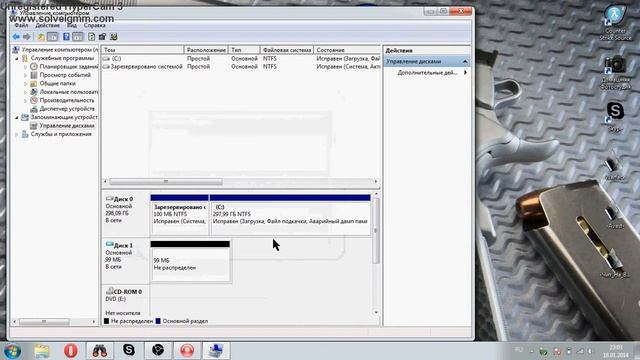Click the Up one level folder icon
640x360 pixels.
click(x=41, y=37)
